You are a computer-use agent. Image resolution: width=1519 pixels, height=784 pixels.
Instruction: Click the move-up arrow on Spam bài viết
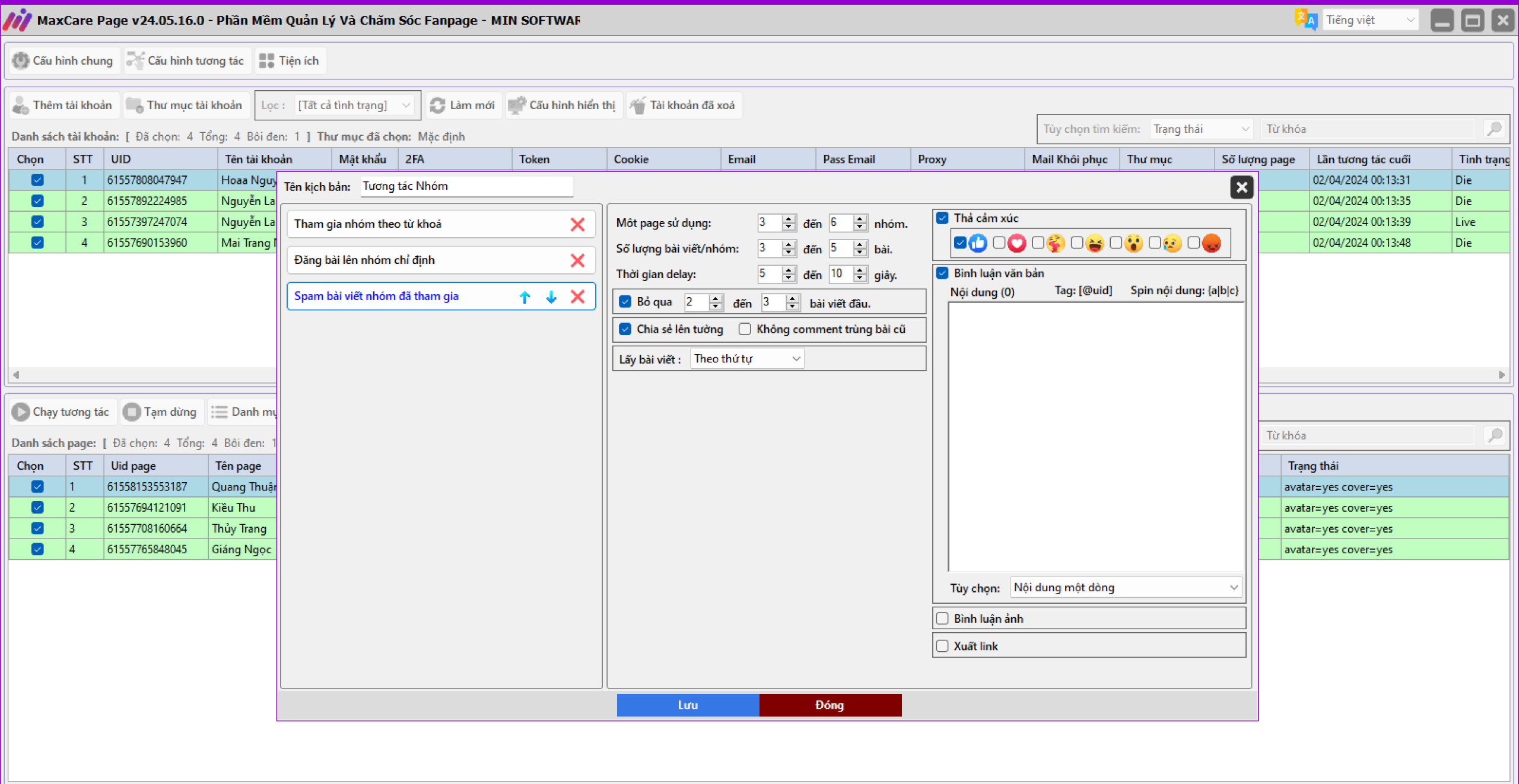pyautogui.click(x=525, y=297)
